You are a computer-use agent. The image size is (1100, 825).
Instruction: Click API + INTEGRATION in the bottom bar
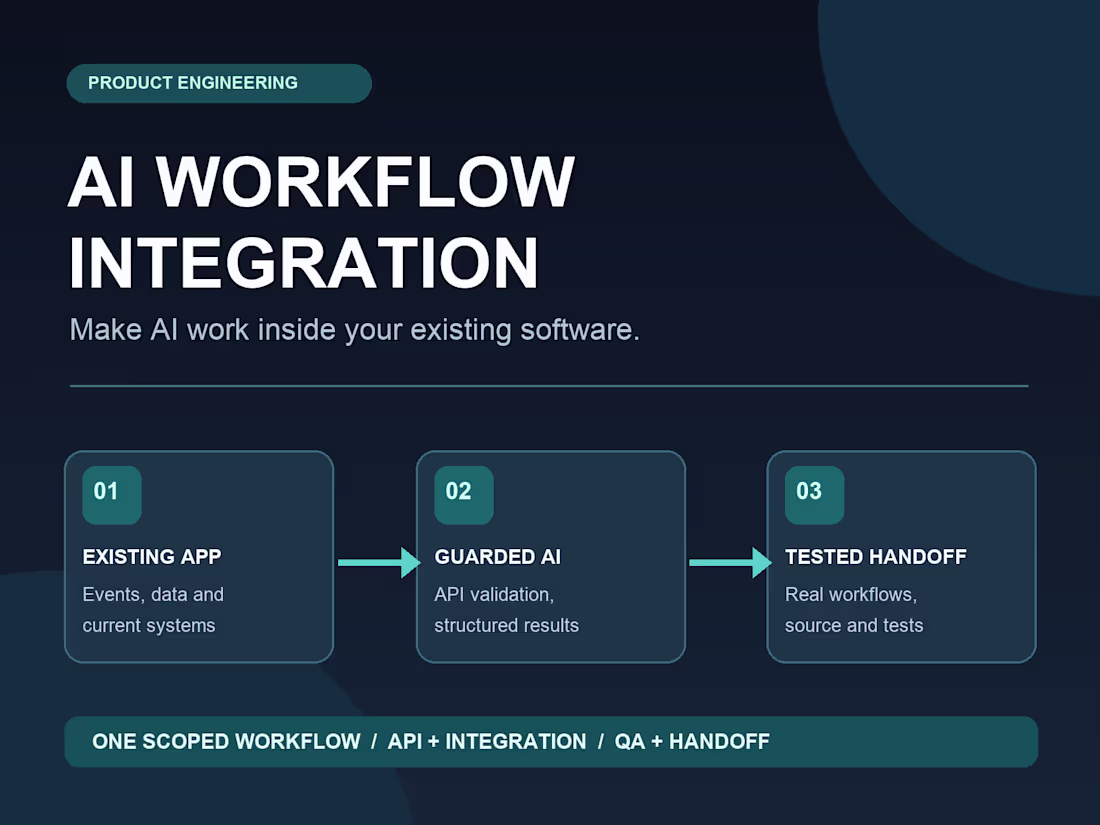487,742
